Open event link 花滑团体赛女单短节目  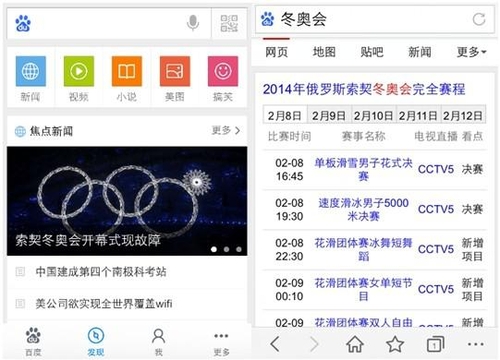pyautogui.click(x=363, y=289)
